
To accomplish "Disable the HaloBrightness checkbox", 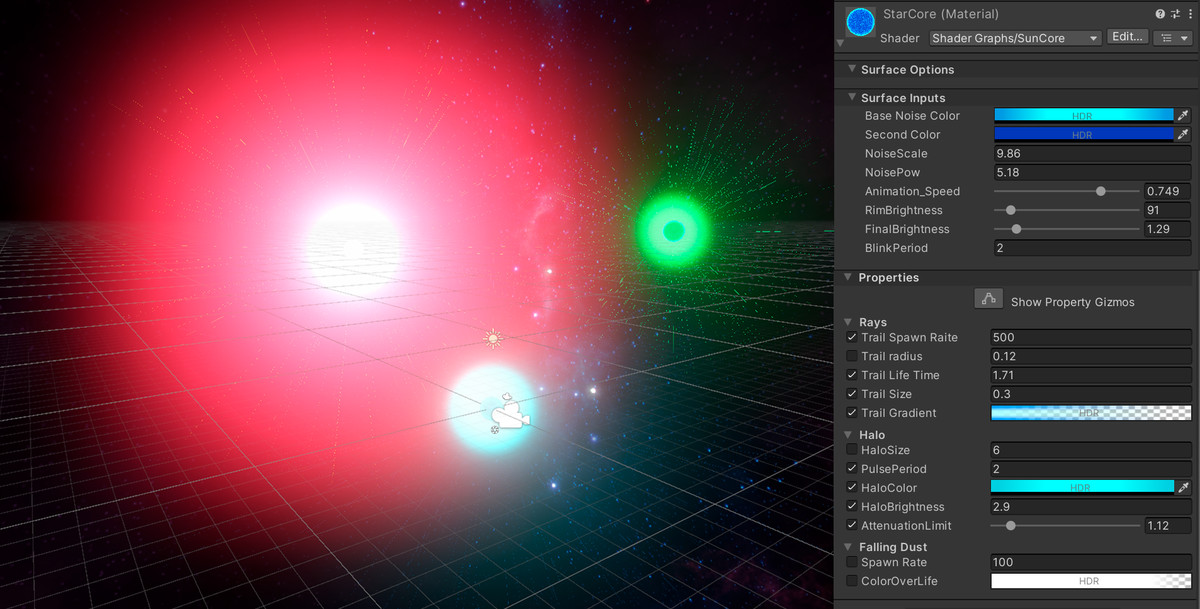I will (x=852, y=507).
